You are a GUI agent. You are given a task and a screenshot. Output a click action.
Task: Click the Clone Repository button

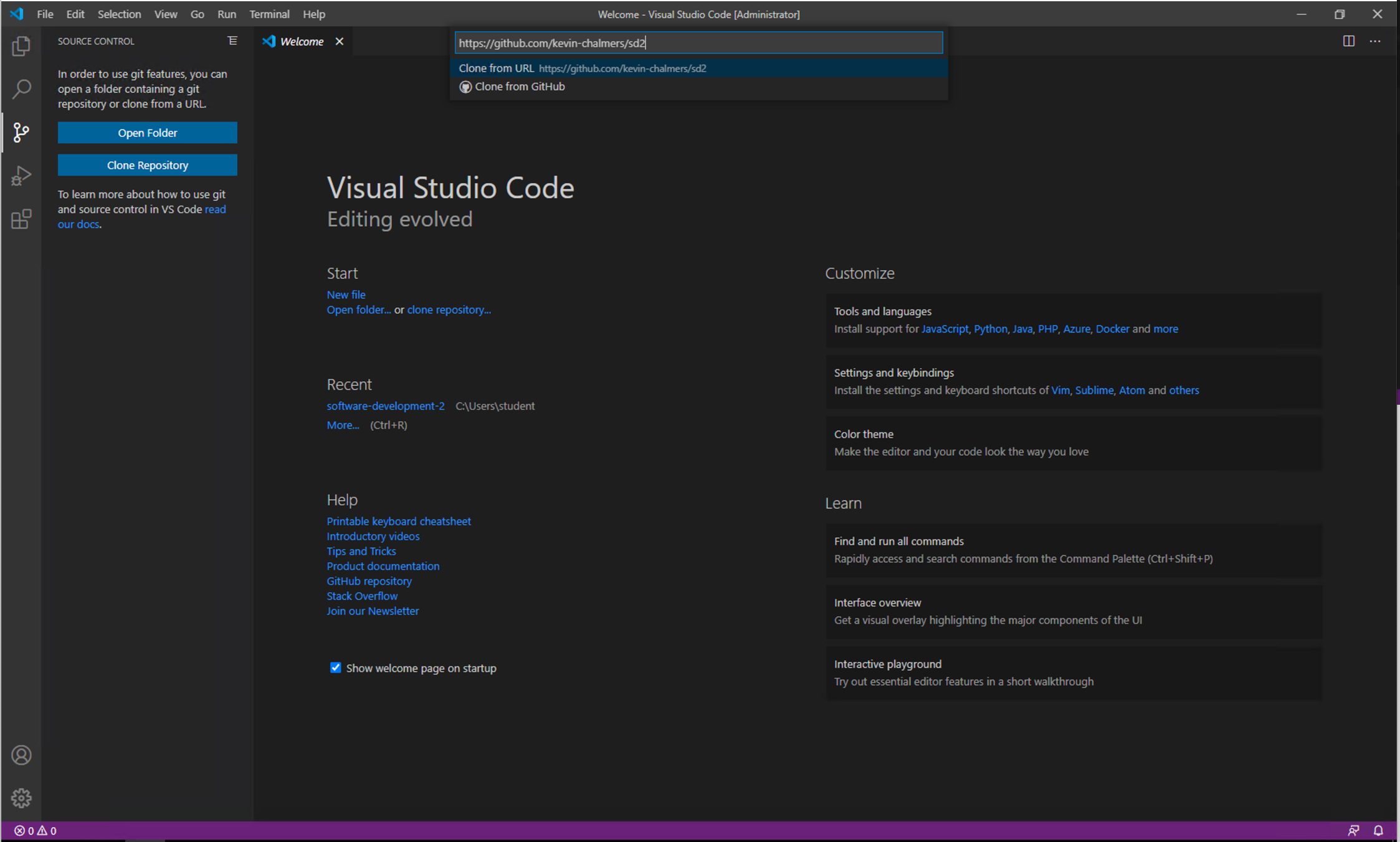147,165
